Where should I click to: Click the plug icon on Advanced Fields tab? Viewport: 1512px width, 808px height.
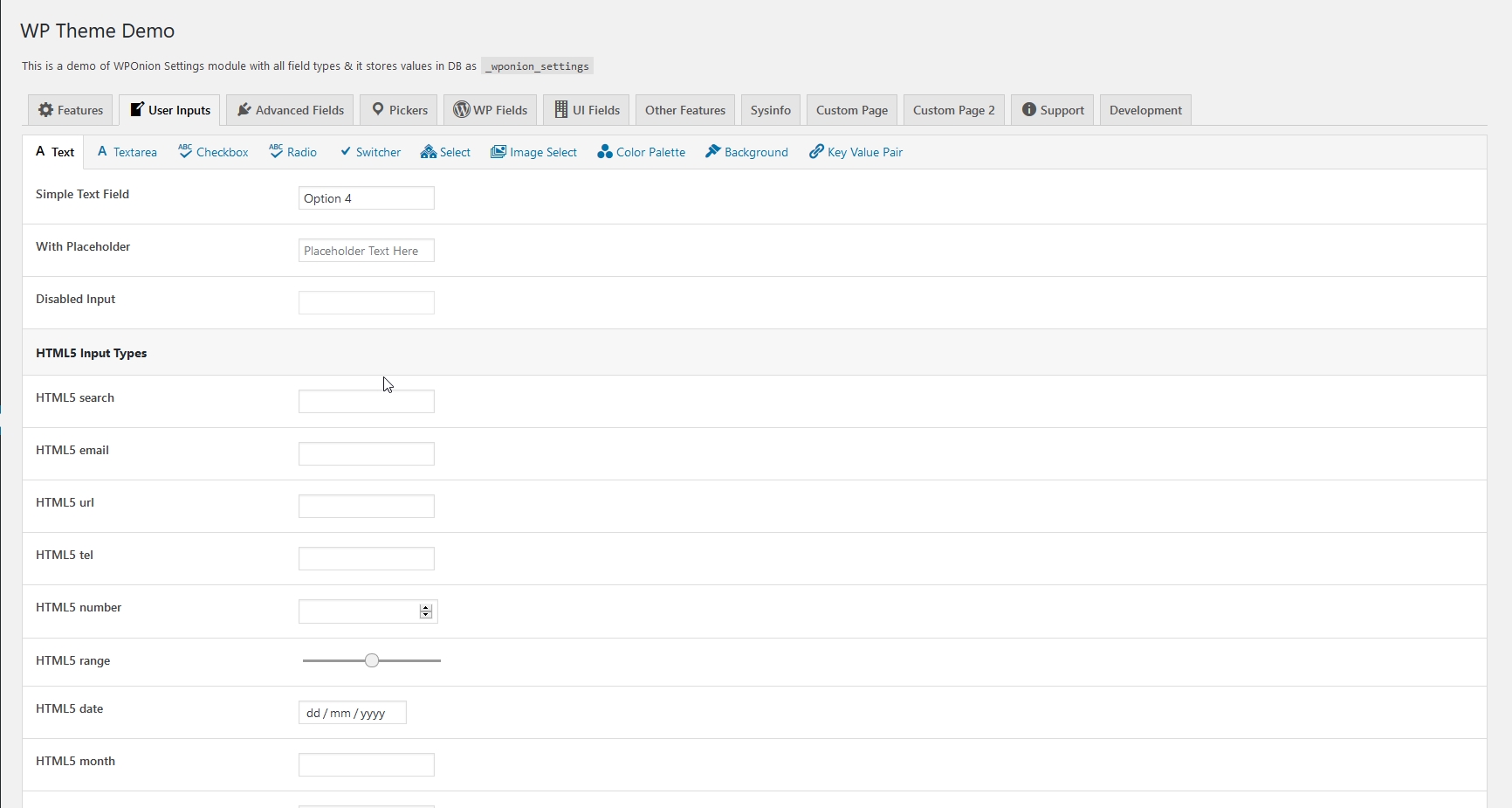click(244, 110)
